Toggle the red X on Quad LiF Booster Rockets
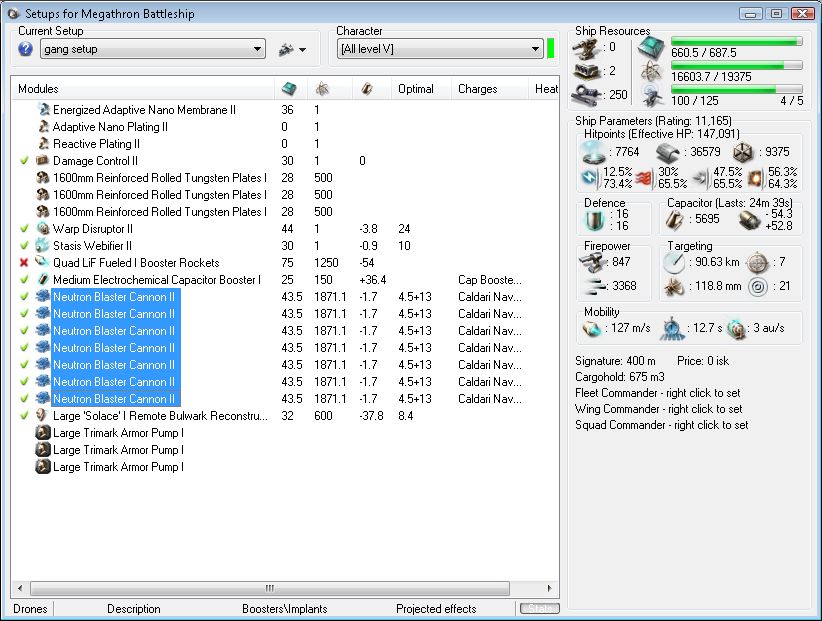This screenshot has height=621, width=822. [24, 263]
